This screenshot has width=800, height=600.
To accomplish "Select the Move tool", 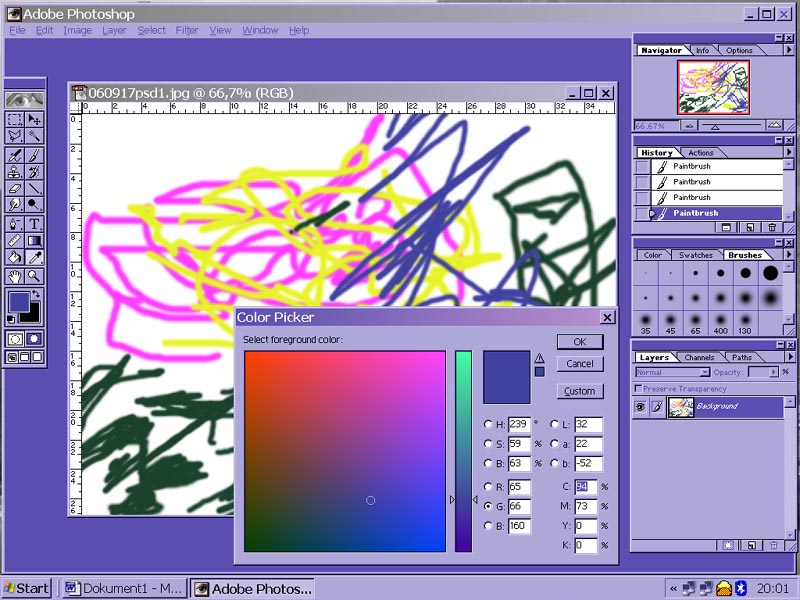I will [34, 119].
